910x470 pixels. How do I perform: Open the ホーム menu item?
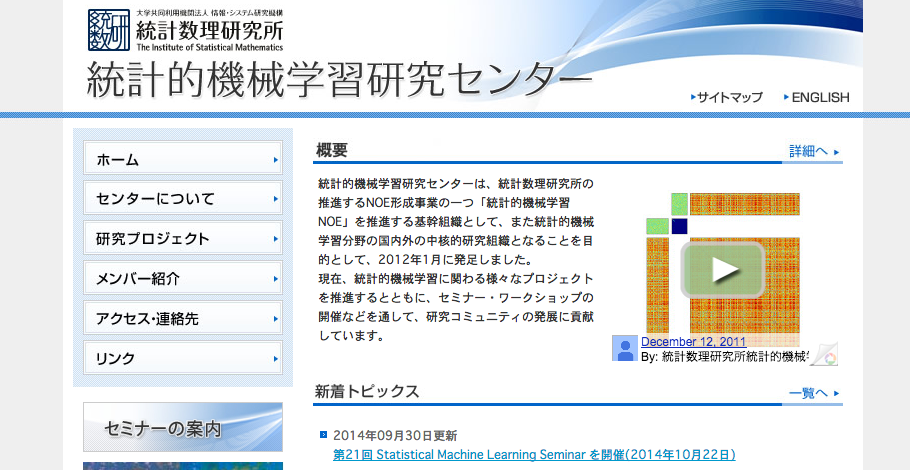click(x=183, y=158)
